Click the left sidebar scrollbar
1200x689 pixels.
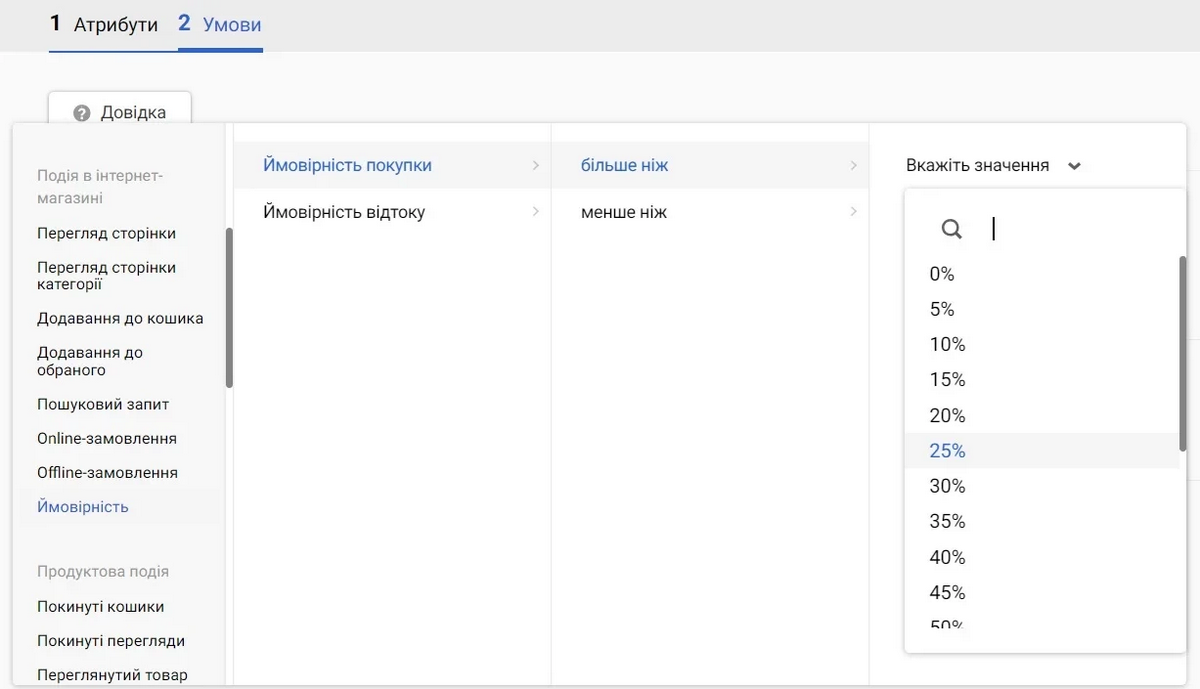coord(229,308)
